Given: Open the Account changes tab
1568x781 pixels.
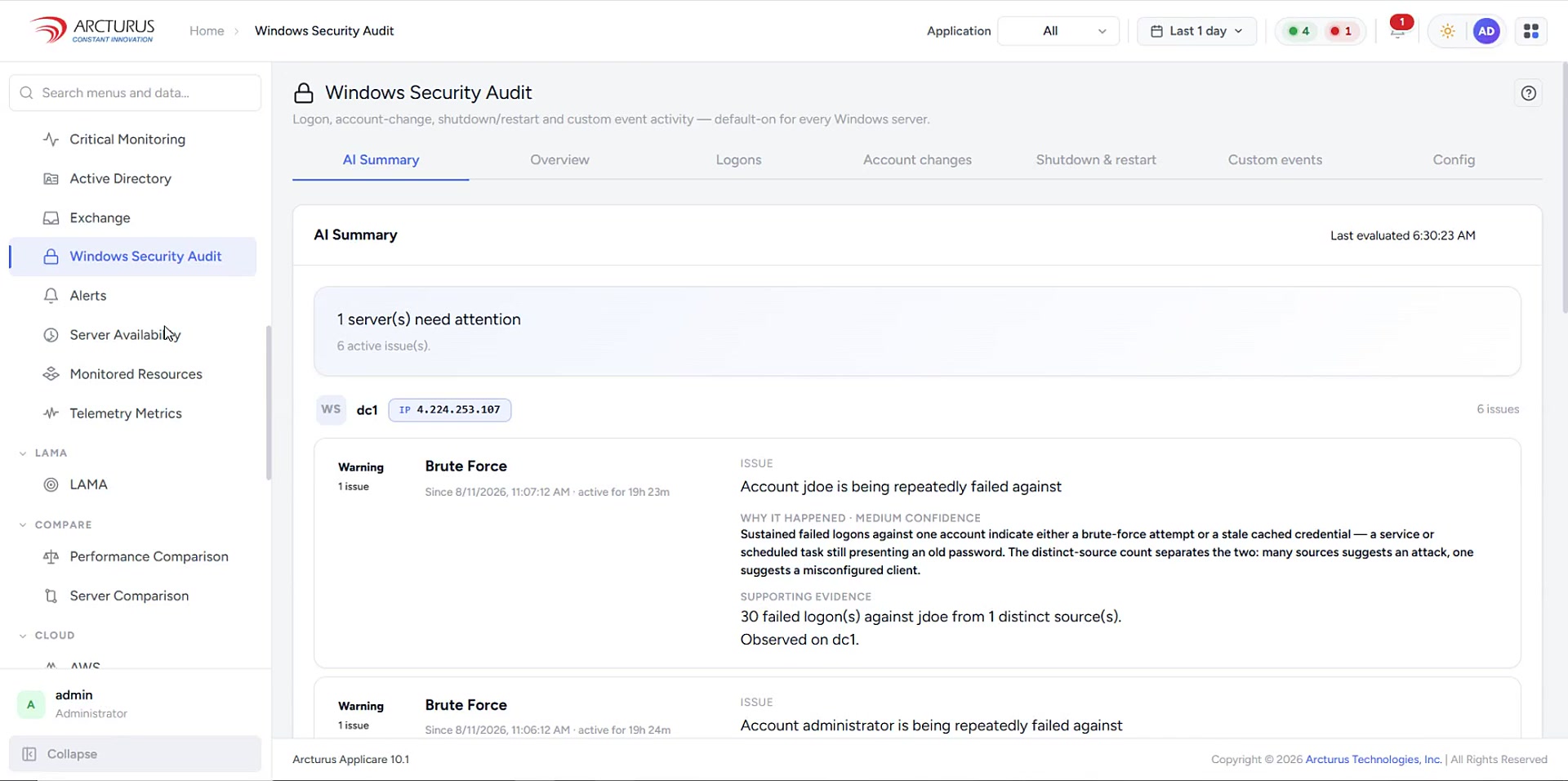Looking at the screenshot, I should [917, 160].
